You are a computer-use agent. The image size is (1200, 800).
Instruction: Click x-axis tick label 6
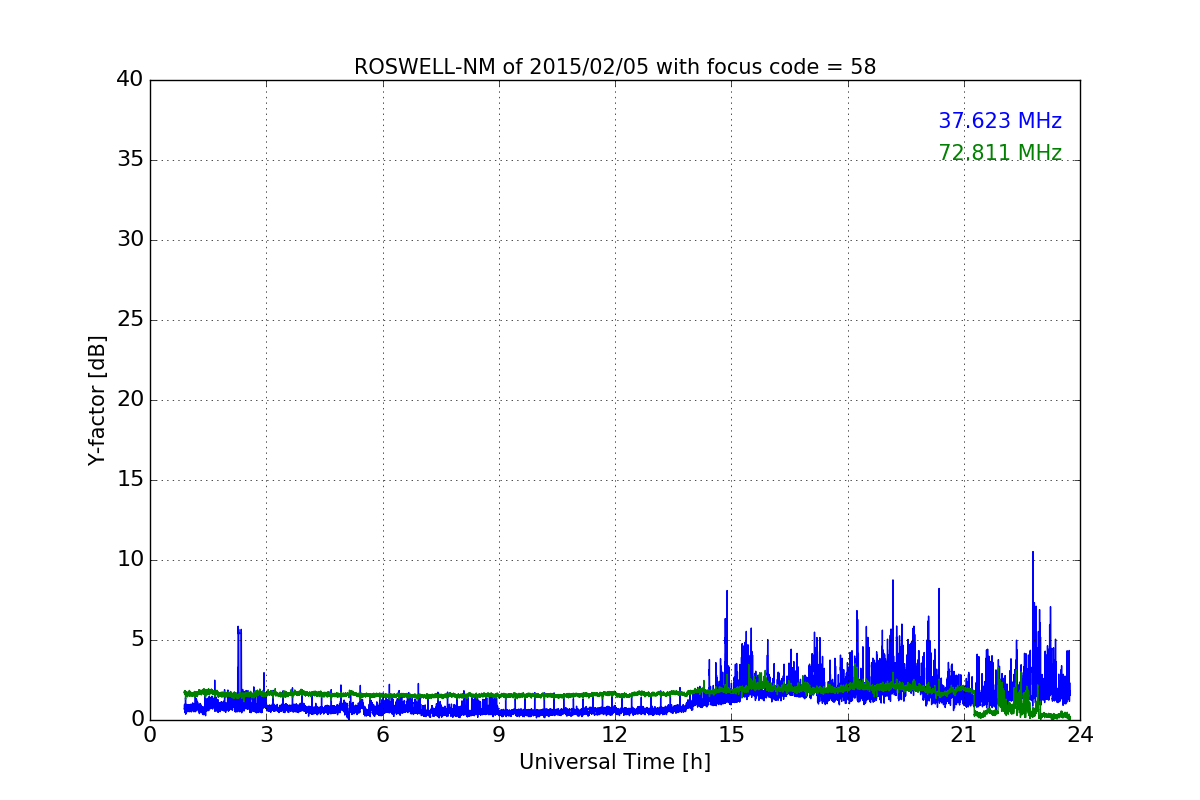point(382,735)
